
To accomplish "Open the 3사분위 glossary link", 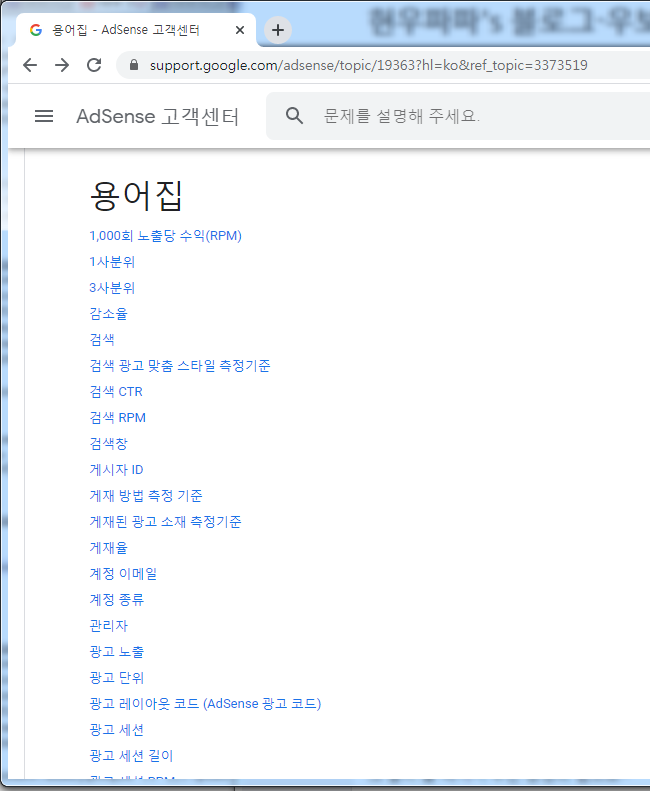I will 112,288.
